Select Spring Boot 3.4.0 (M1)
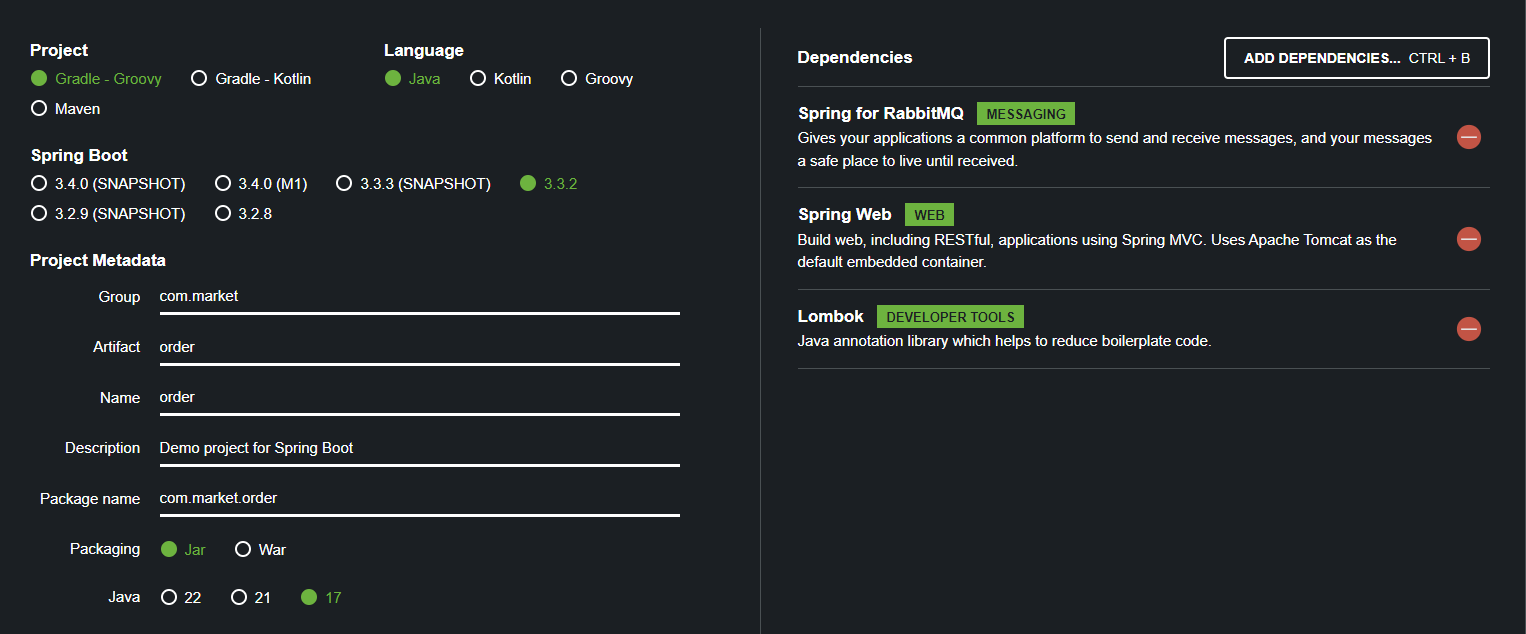Image resolution: width=1526 pixels, height=634 pixels. pyautogui.click(x=261, y=183)
